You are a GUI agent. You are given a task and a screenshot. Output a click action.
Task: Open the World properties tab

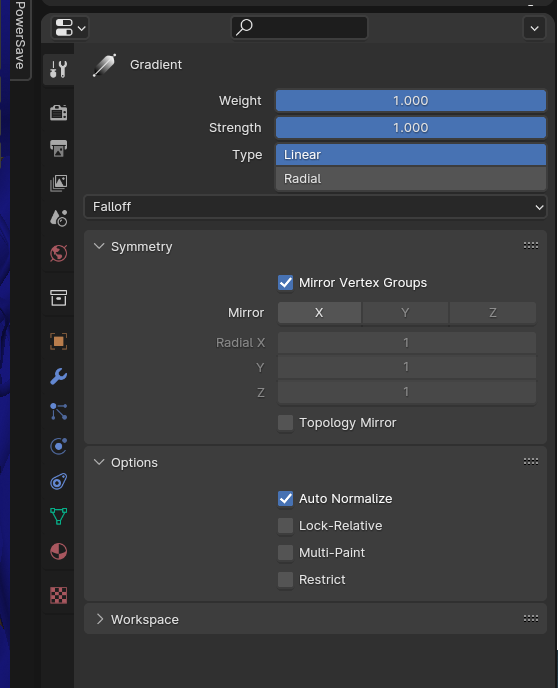pos(58,253)
